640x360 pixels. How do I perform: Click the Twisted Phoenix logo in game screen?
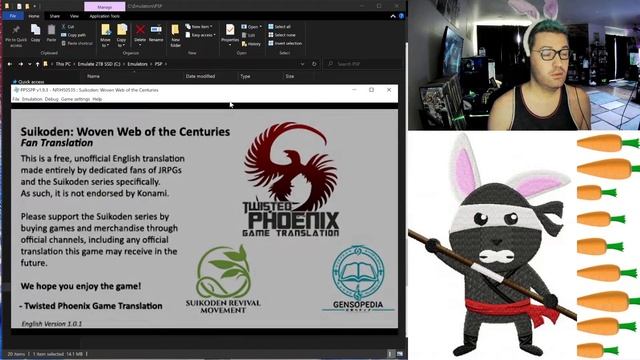(x=291, y=180)
